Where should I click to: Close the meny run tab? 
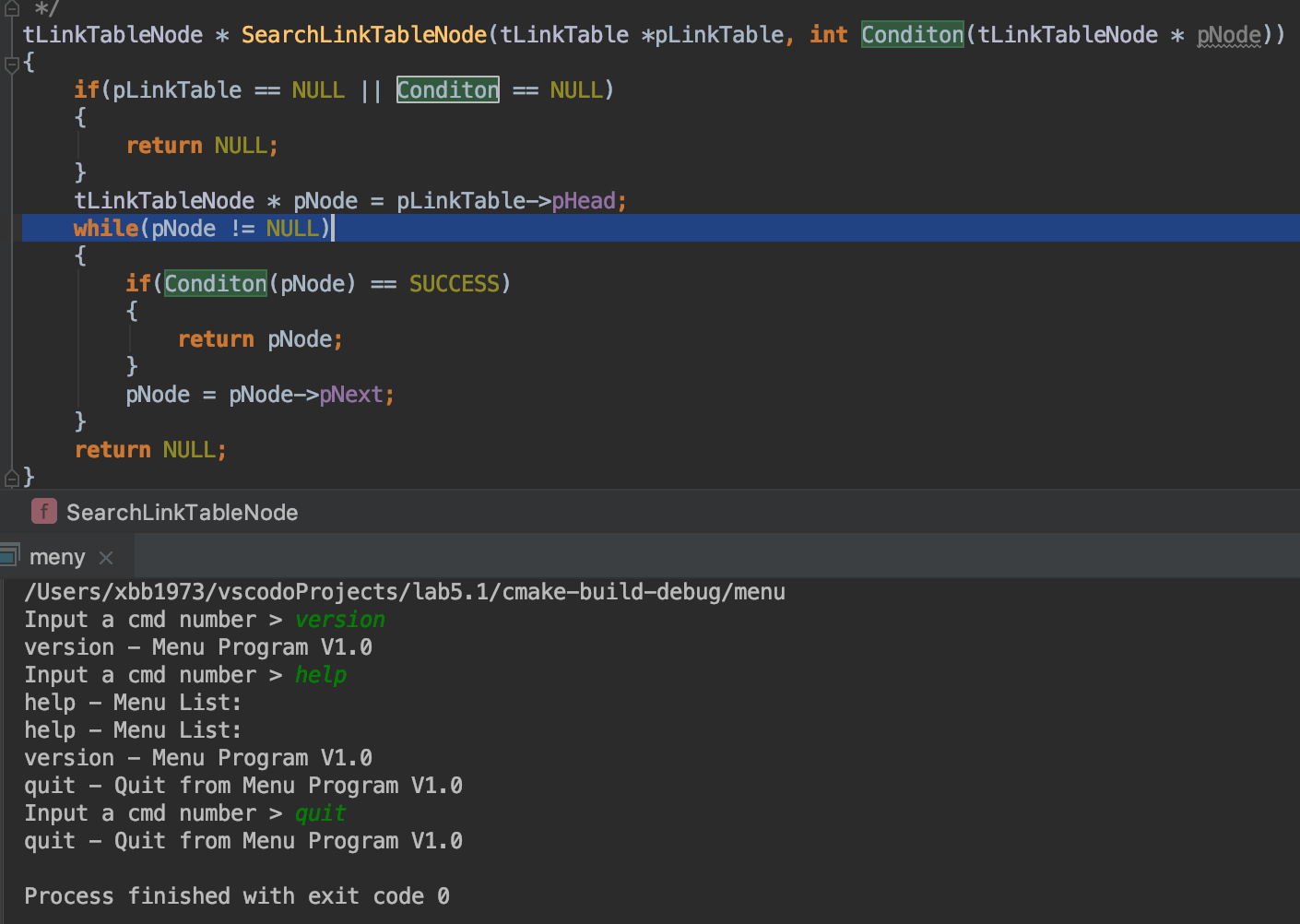tap(106, 558)
